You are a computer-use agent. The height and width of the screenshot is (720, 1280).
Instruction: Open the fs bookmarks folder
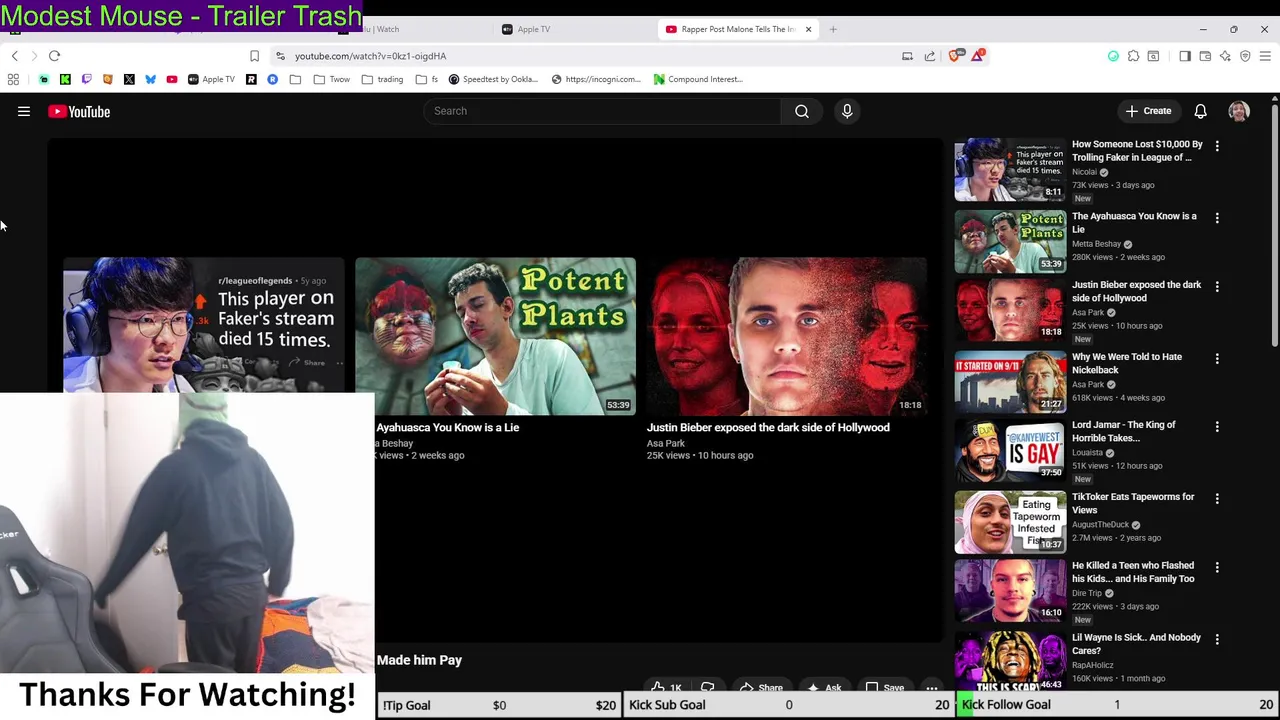[x=427, y=79]
